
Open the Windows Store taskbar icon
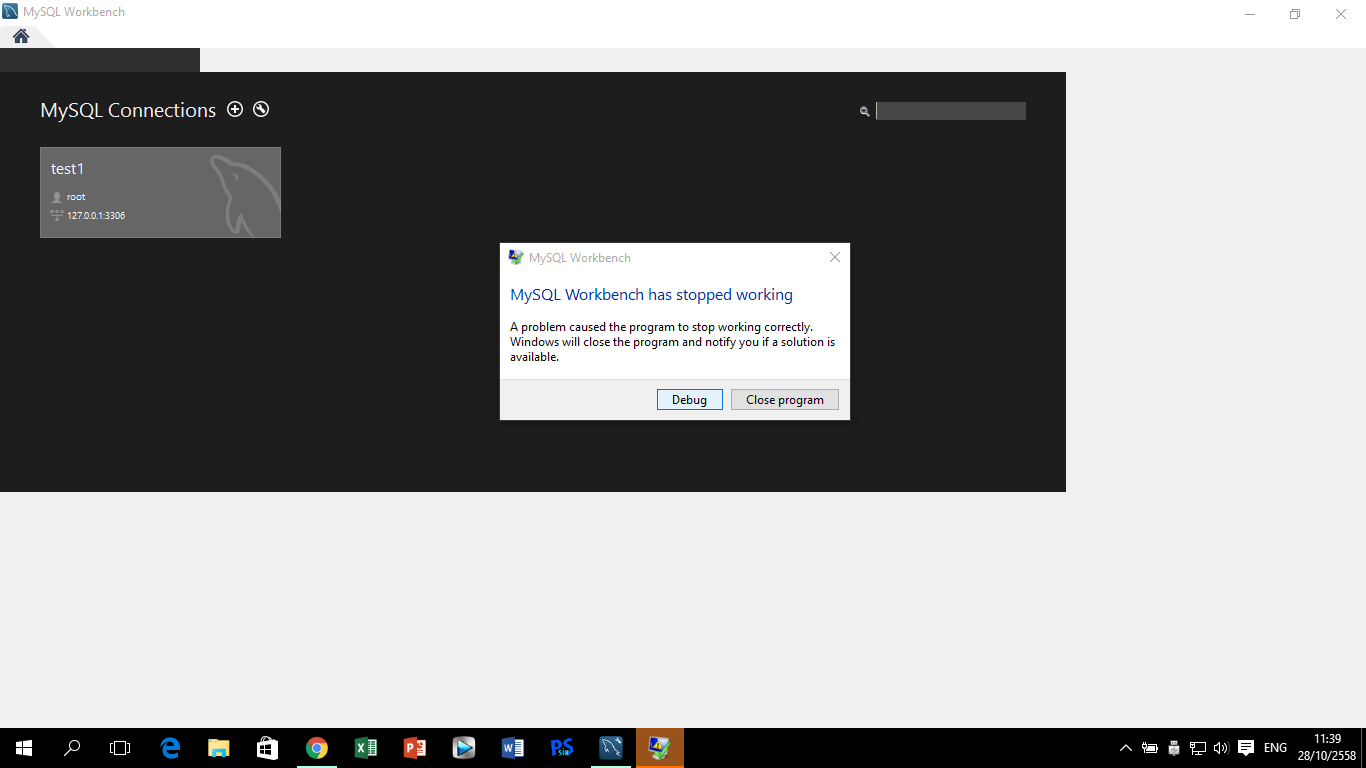267,747
